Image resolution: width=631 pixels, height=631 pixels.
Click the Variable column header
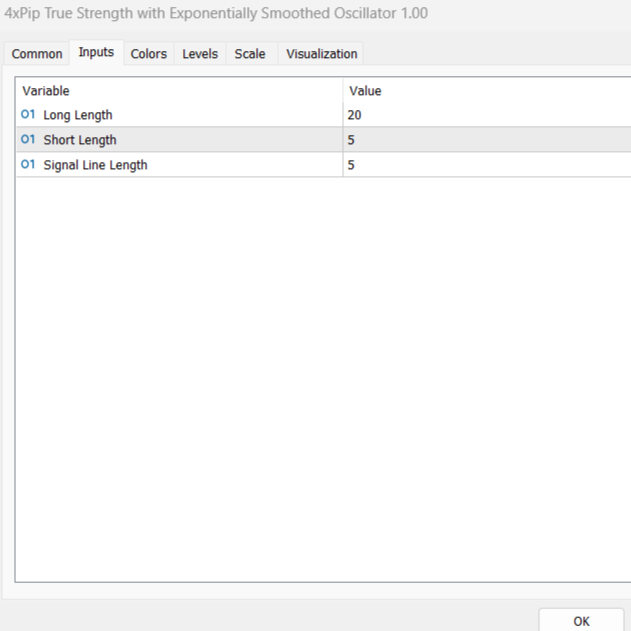[46, 91]
